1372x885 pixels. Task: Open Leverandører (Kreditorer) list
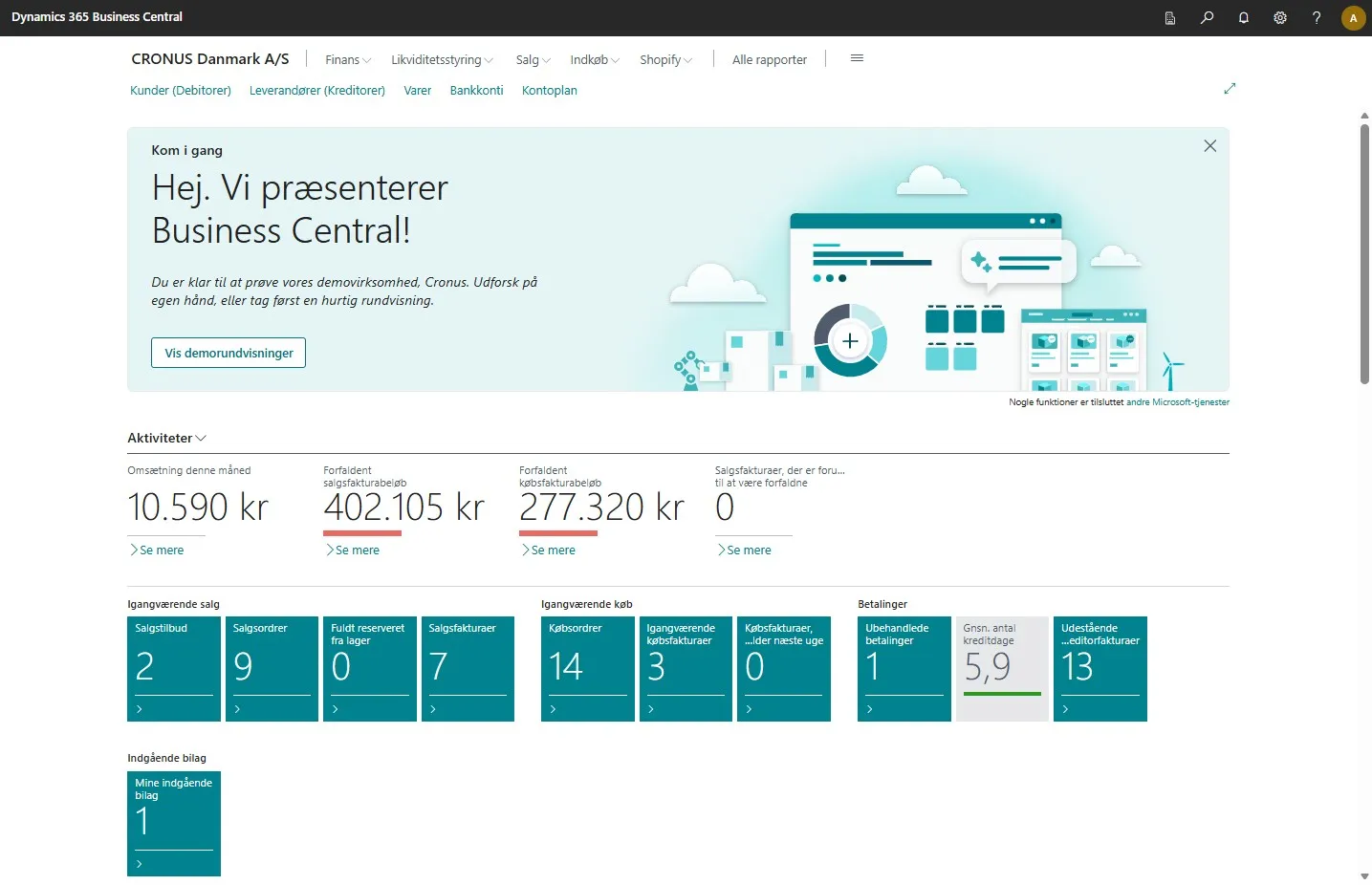317,91
